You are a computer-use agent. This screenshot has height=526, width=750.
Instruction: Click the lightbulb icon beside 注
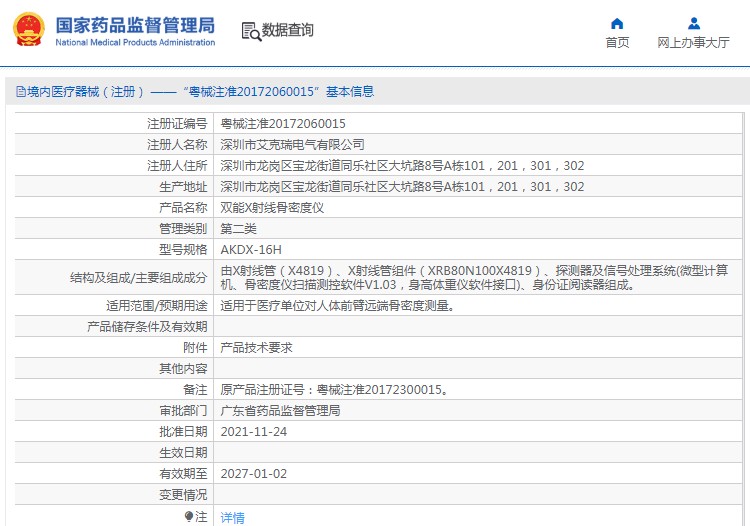tap(188, 516)
